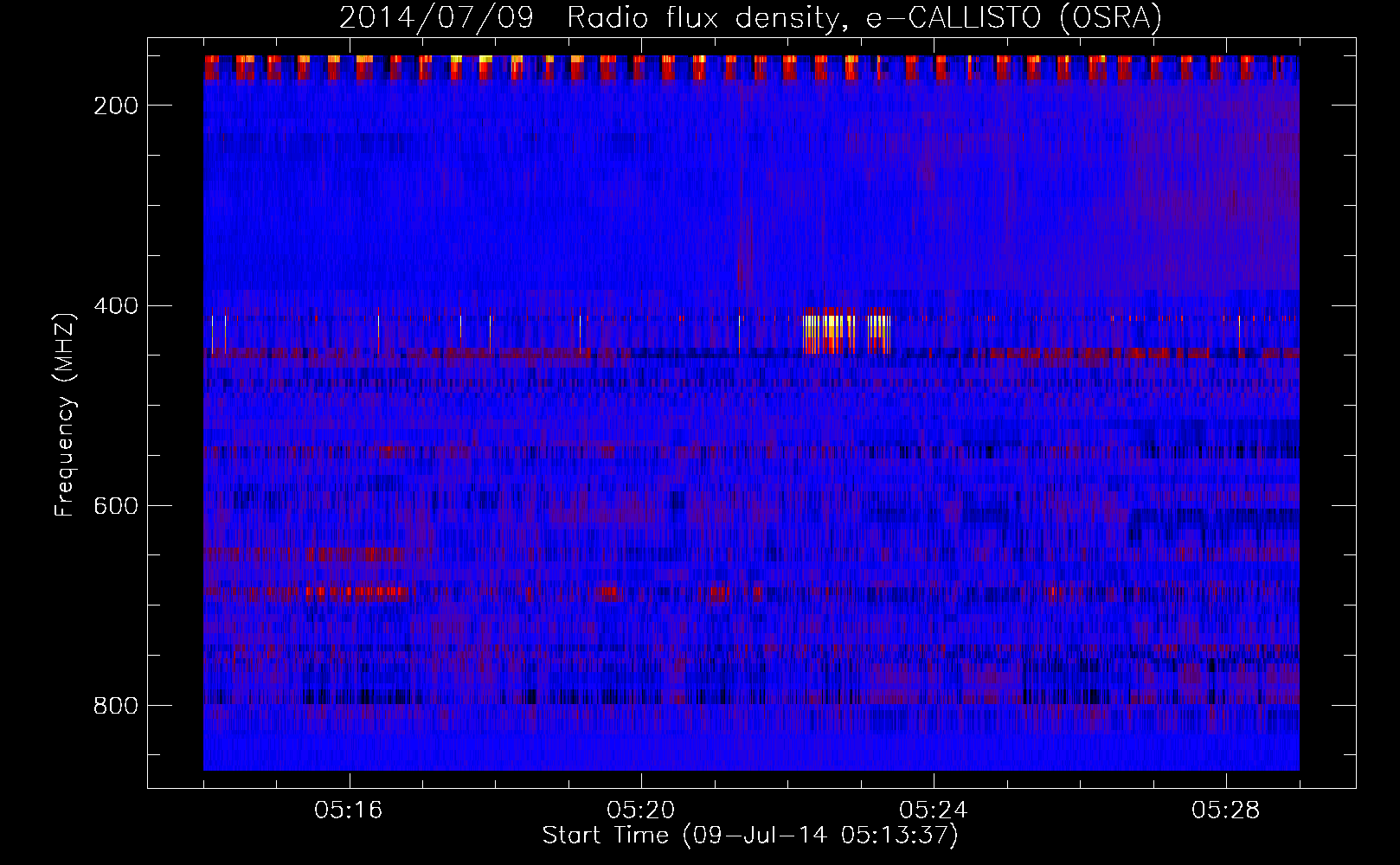1400x865 pixels.
Task: Click the 'Start Time (09-Jul-14 05:13:37)' label
Action: [x=750, y=836]
